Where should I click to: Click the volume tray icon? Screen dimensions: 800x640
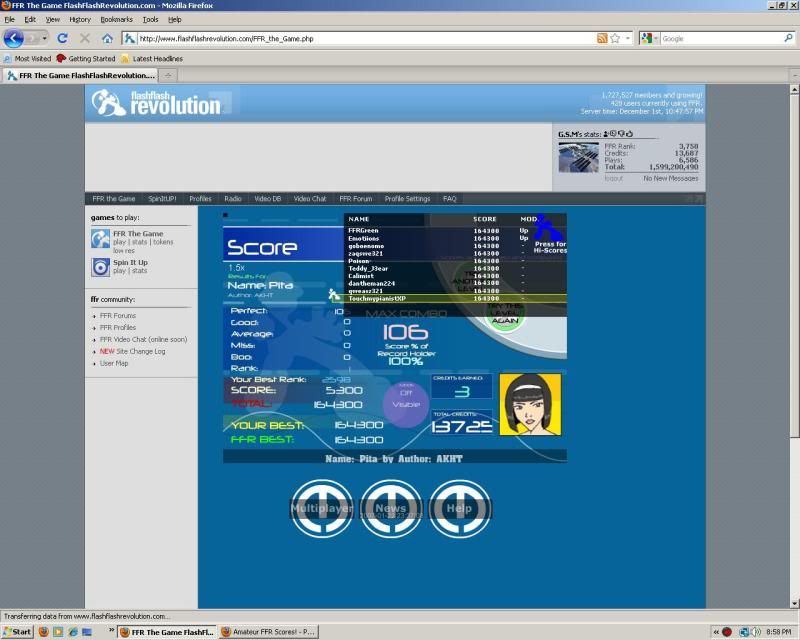756,632
